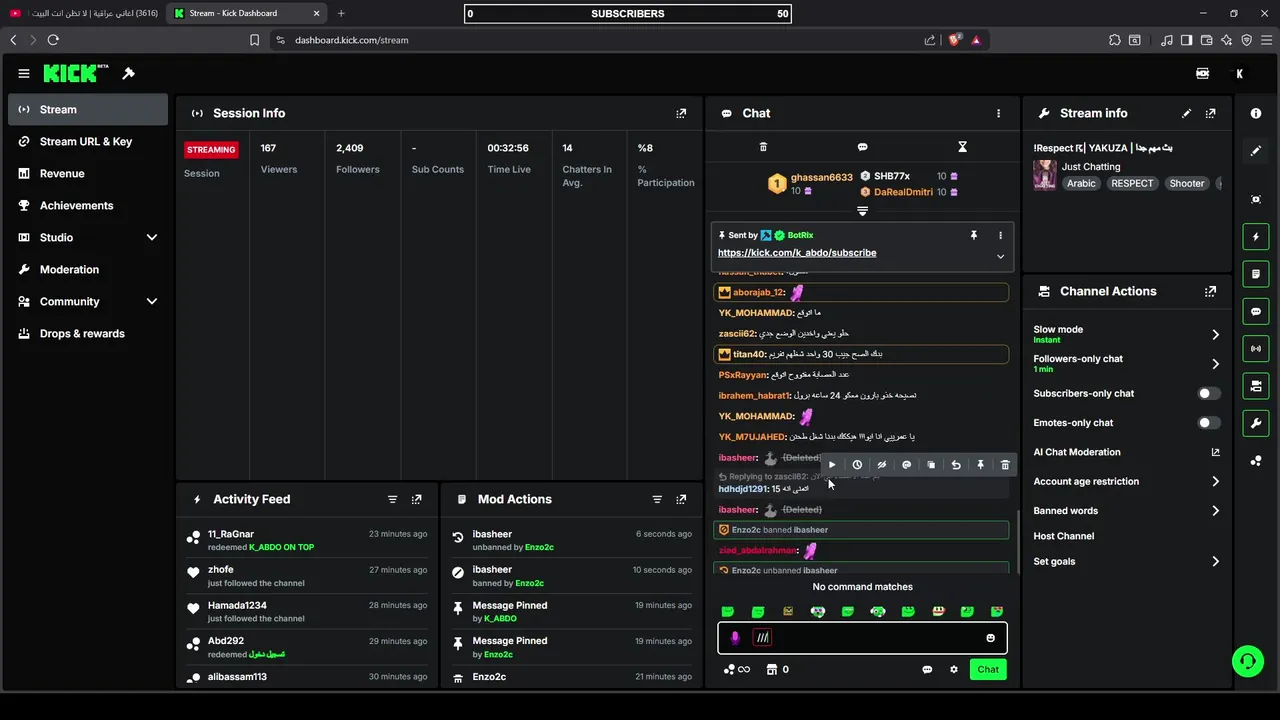Click the info icon in right sidebar
This screenshot has height=720, width=1280.
pyautogui.click(x=1256, y=113)
